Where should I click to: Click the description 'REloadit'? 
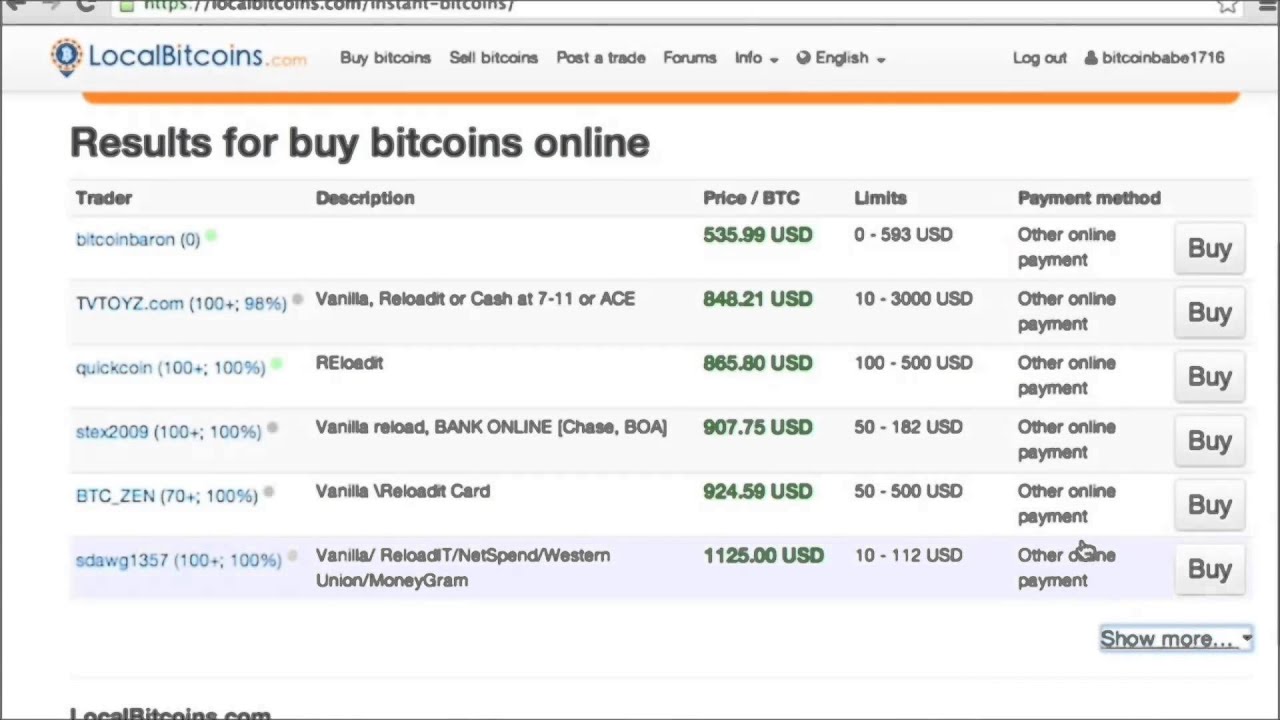click(349, 363)
